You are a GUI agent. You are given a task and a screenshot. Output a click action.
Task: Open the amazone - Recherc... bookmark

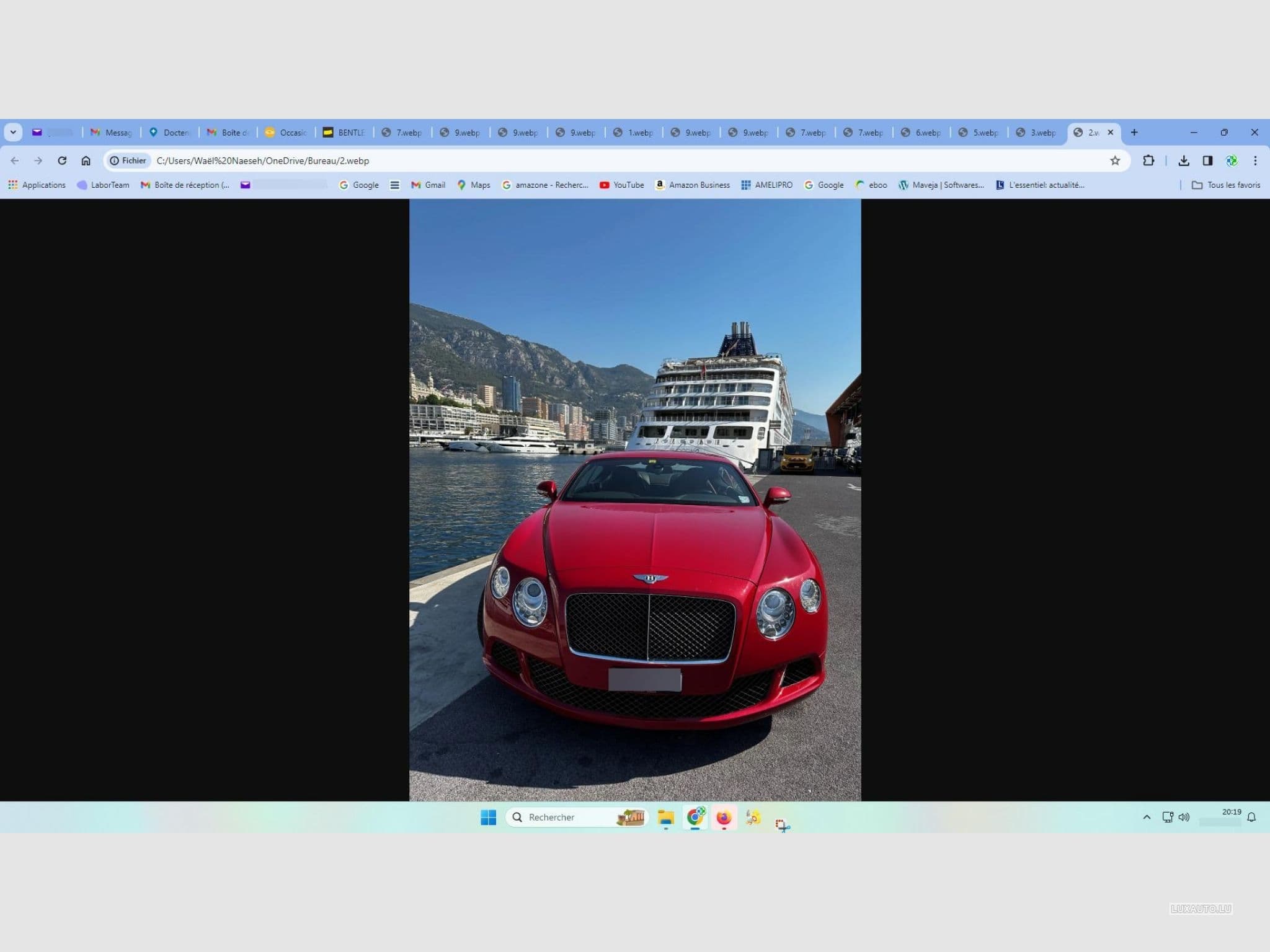coord(545,185)
